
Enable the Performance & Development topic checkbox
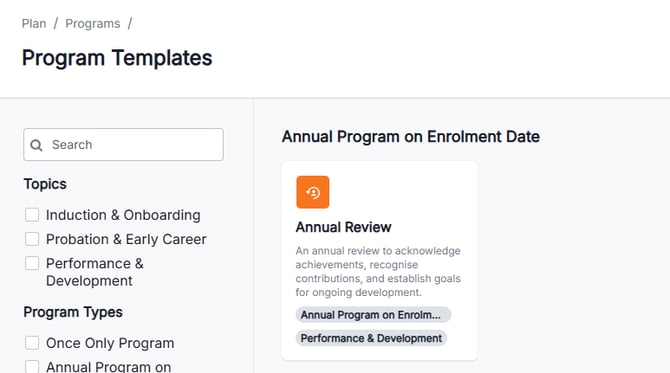[x=32, y=263]
